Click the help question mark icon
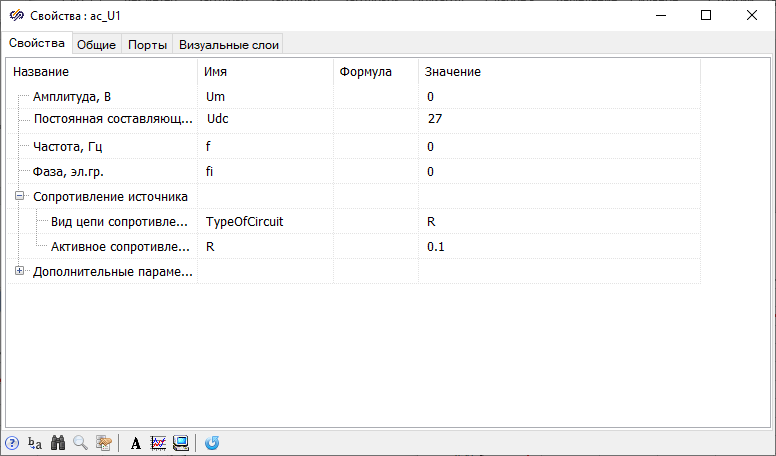Viewport: 776px width, 456px height. pos(12,443)
